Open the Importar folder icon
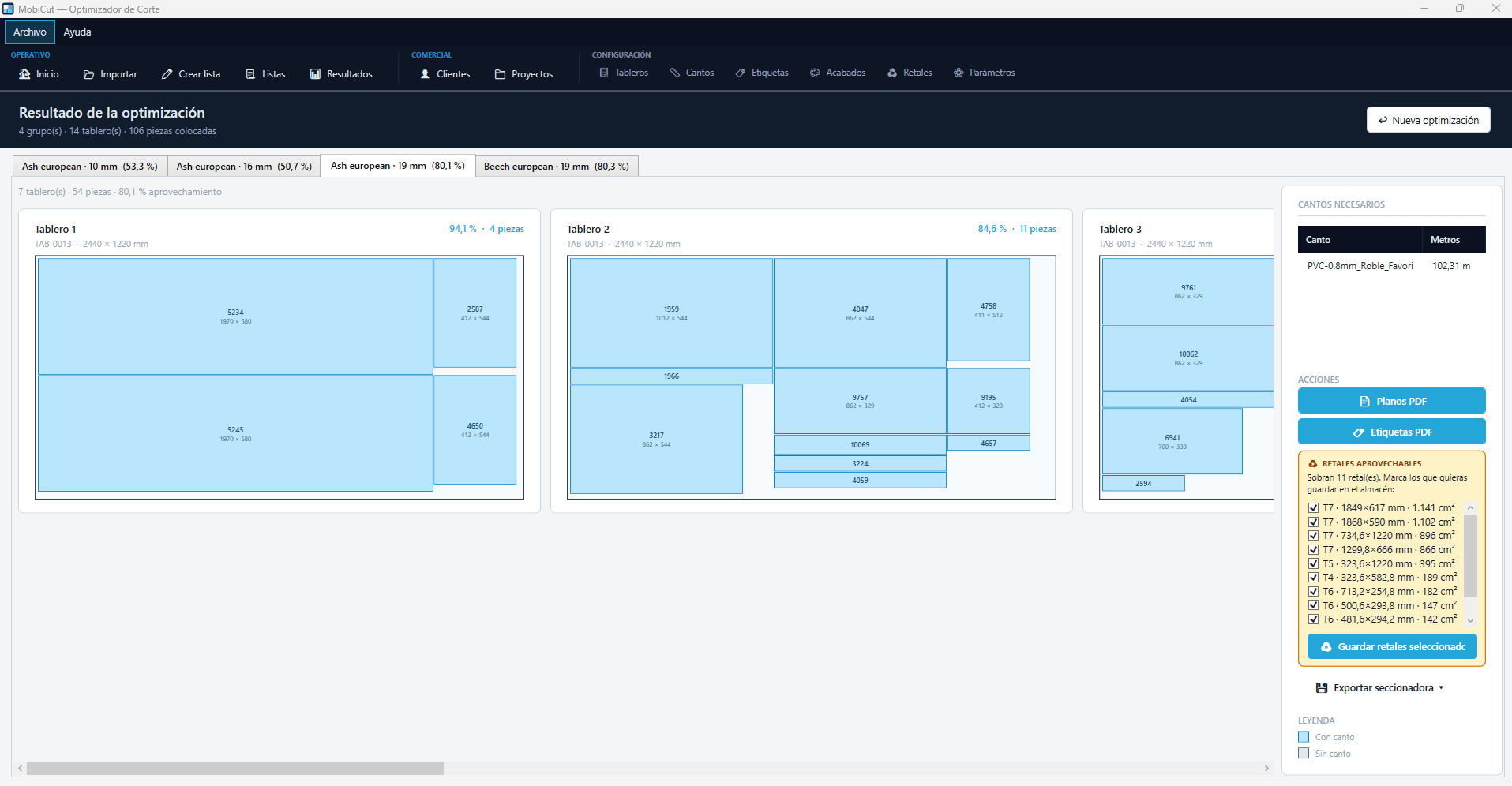 click(x=88, y=74)
